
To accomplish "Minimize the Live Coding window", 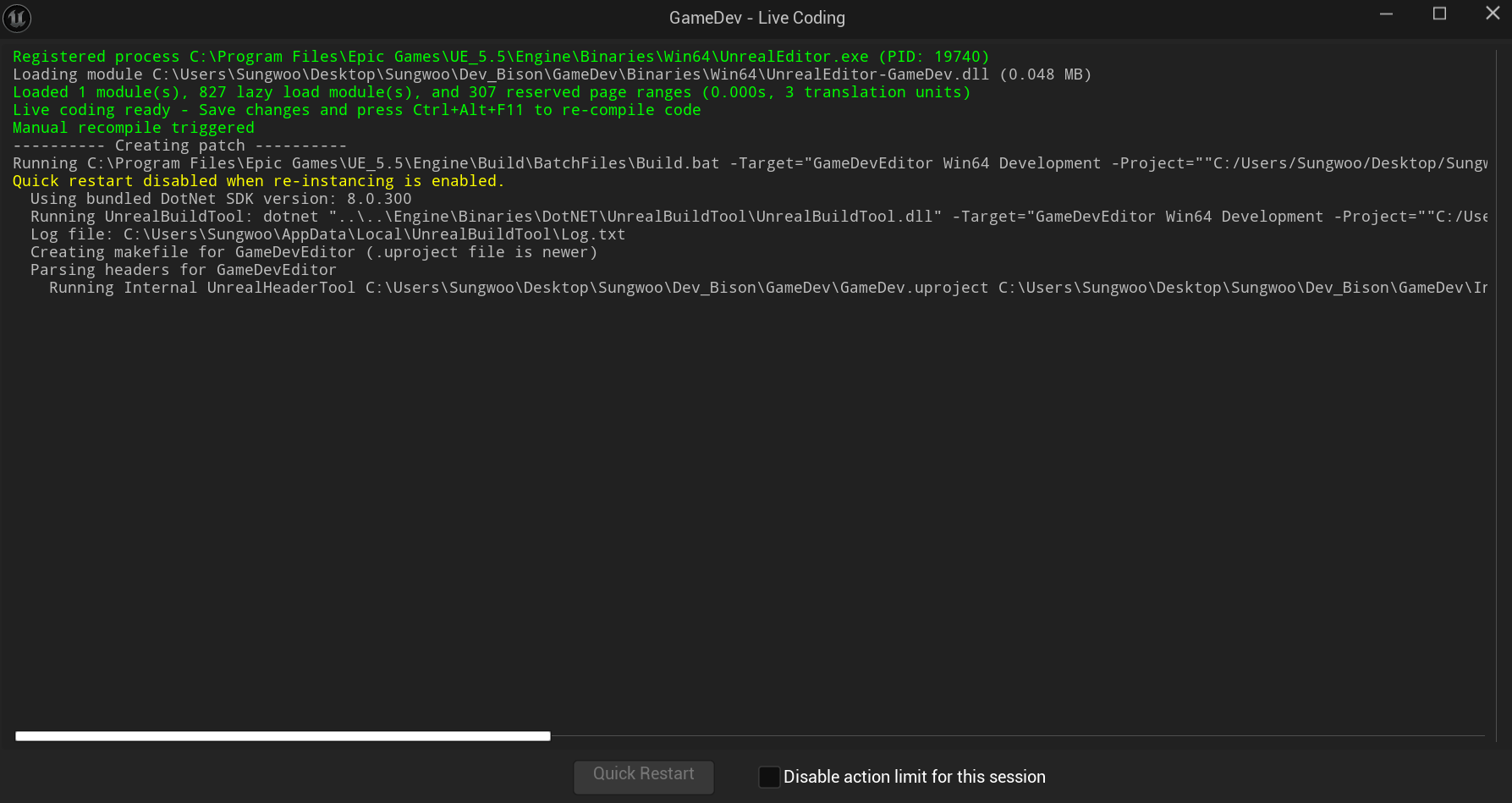I will pos(1386,14).
